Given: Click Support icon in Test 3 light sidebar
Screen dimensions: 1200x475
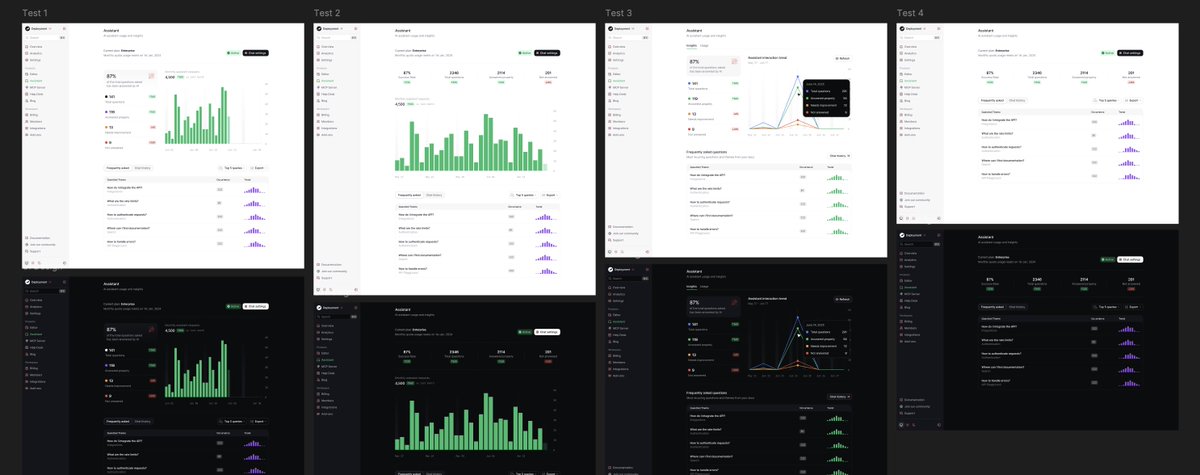Looking at the screenshot, I should coord(609,240).
